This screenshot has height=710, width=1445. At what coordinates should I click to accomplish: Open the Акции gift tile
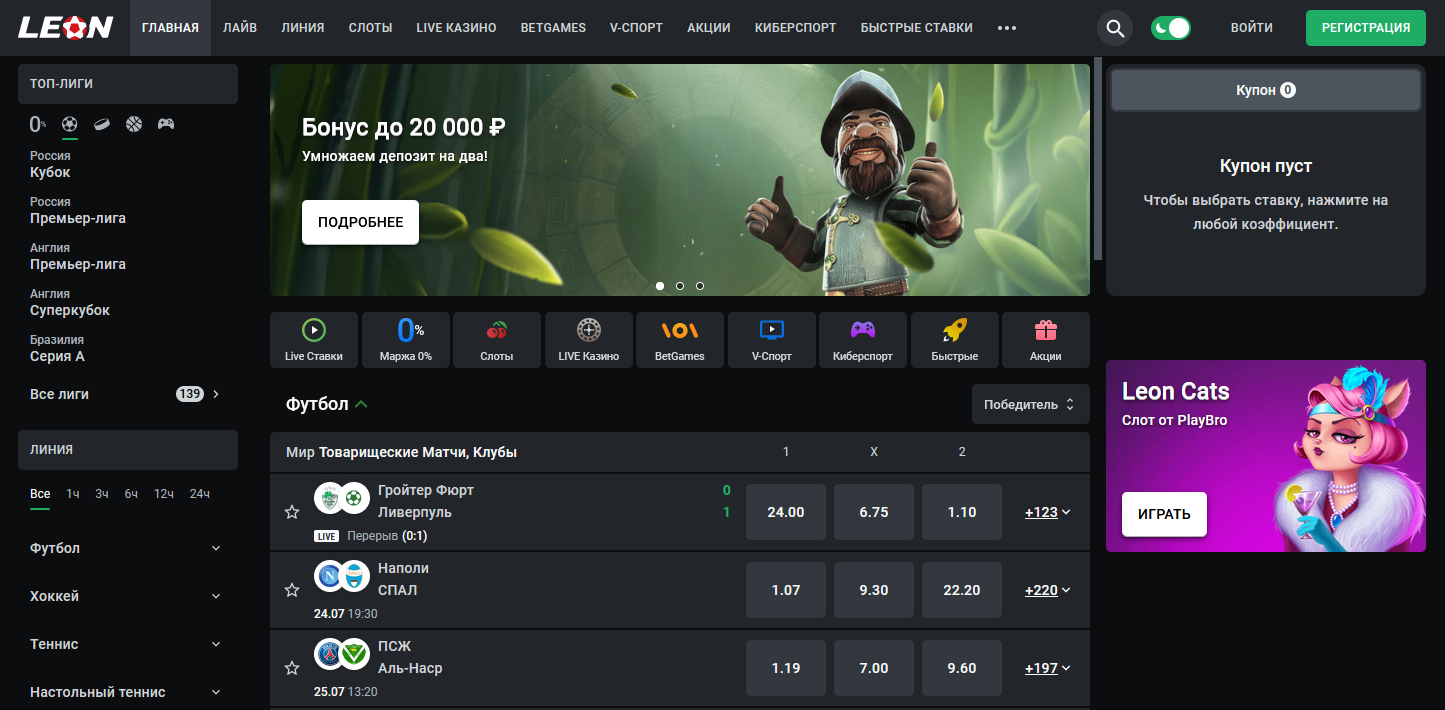[x=1046, y=340]
